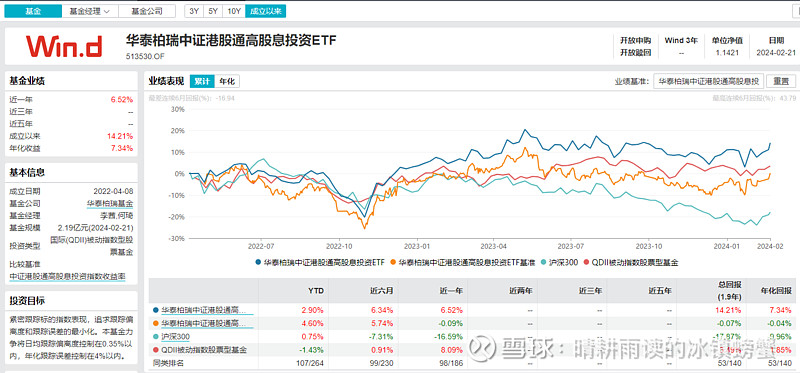Click the 99/230 ranking cell
The height and width of the screenshot is (373, 800).
pos(381,363)
